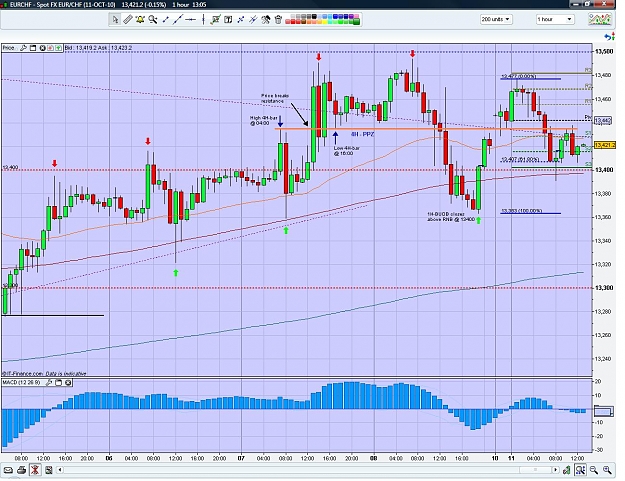
Task: Maximize the MACD panel window icon
Action: (x=59, y=383)
